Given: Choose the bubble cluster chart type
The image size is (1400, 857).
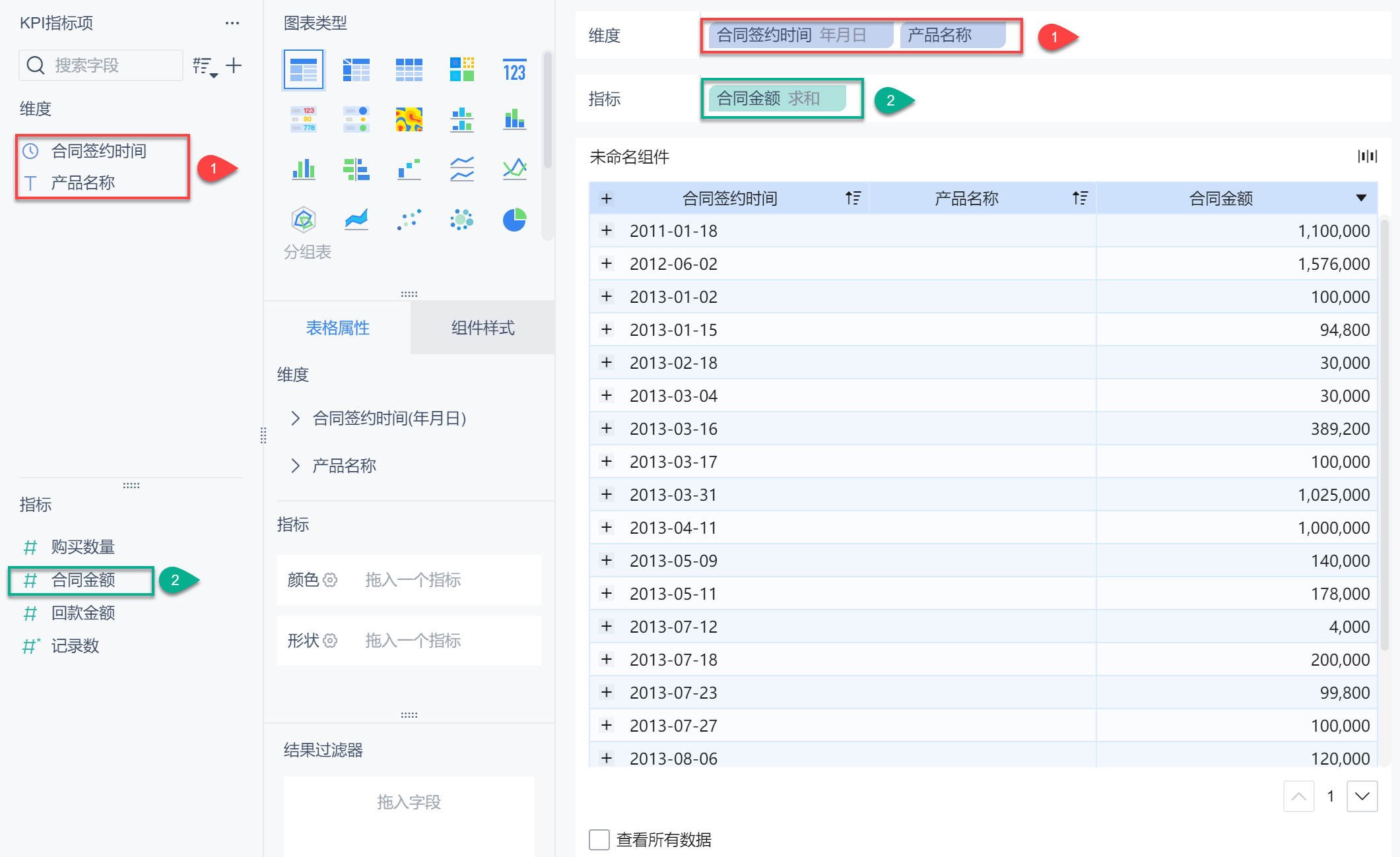Looking at the screenshot, I should pyautogui.click(x=462, y=219).
